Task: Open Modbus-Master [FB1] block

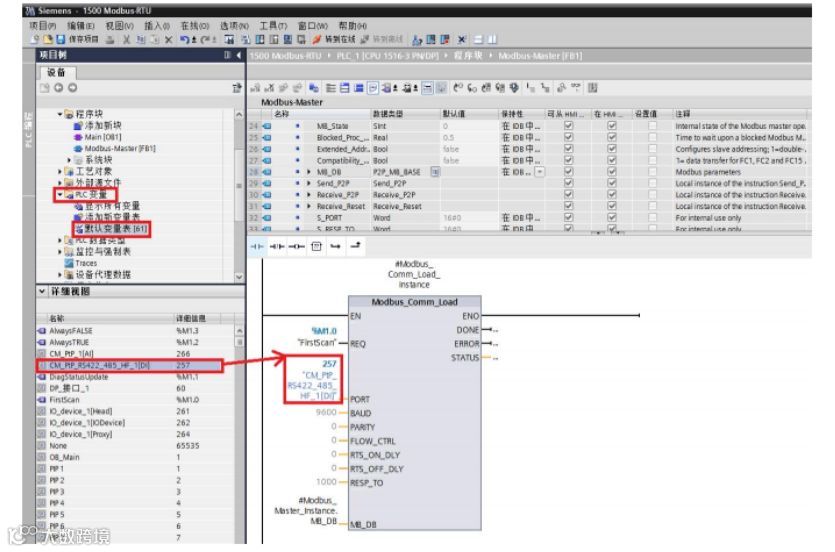Action: click(x=120, y=149)
